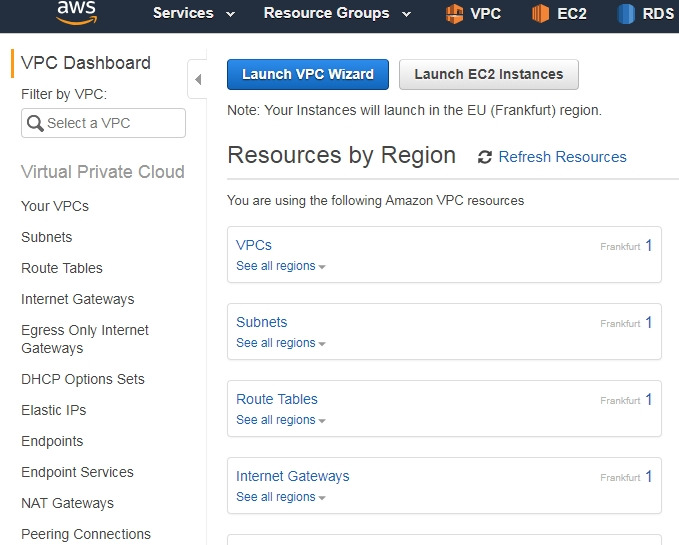Expand See all regions under Route Tables
The image size is (679, 545).
[281, 420]
